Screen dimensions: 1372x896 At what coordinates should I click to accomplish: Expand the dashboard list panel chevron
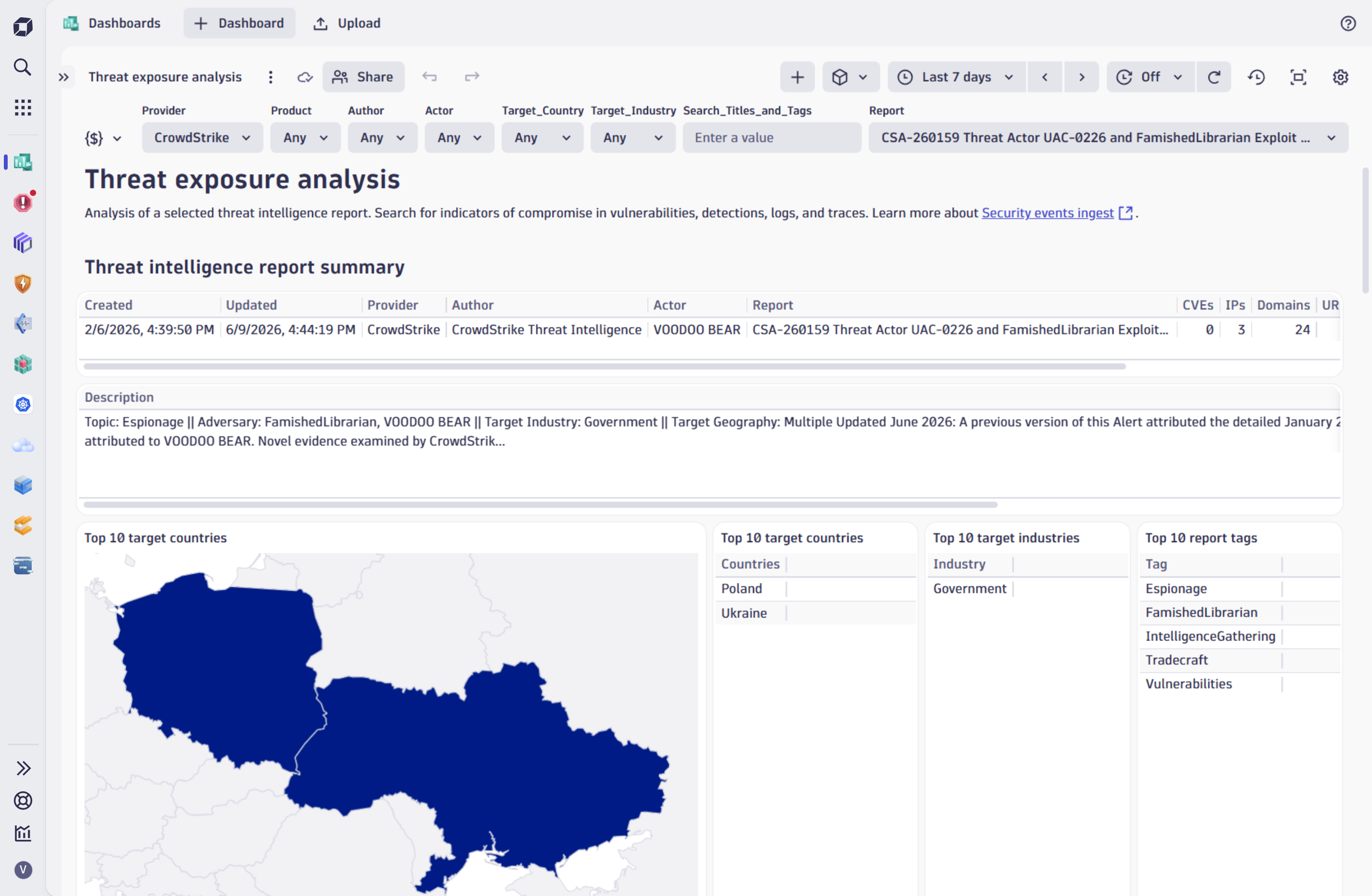click(x=63, y=77)
